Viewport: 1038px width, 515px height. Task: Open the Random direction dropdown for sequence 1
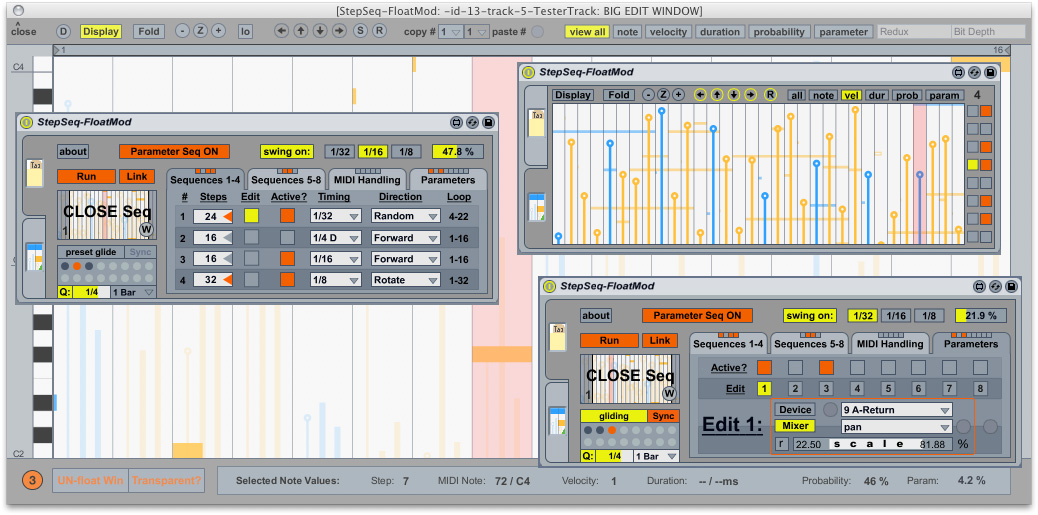click(x=405, y=216)
